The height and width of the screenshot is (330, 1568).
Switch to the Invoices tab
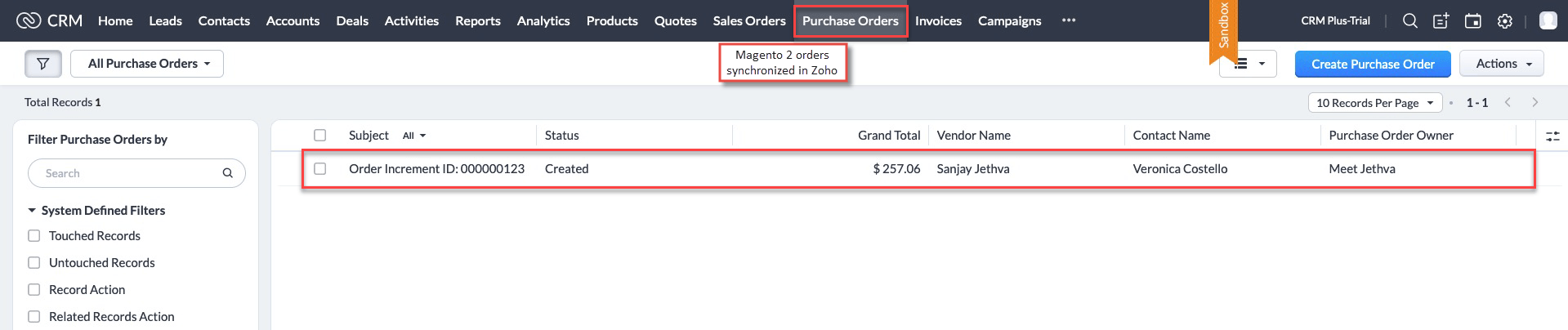coord(938,20)
